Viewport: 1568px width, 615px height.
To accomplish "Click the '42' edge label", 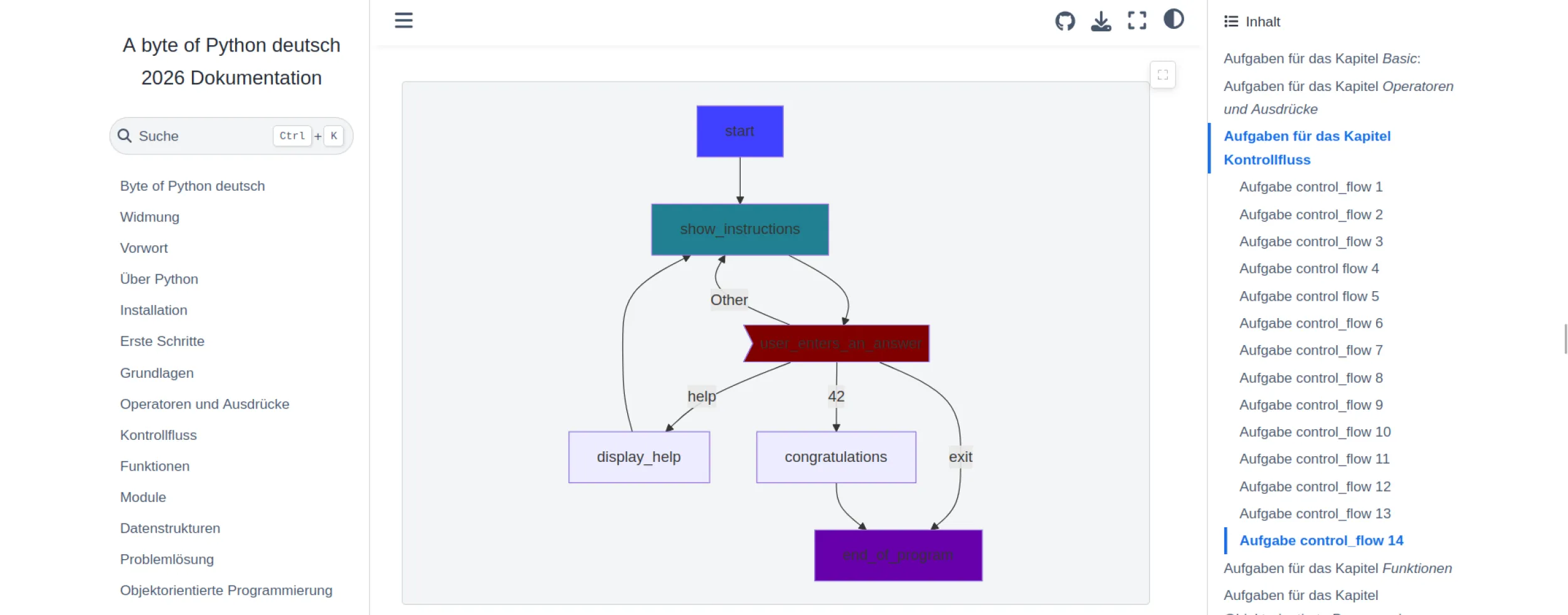I will tap(836, 396).
